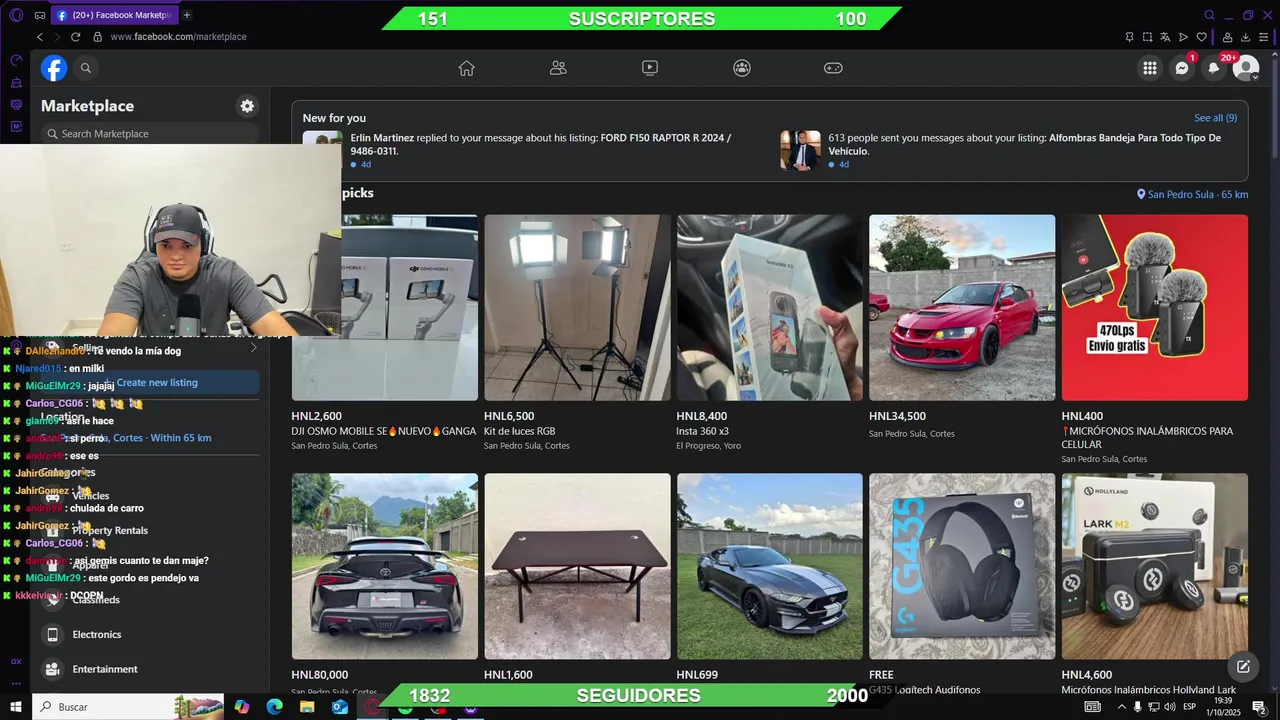
Task: Click the Buscar taskbar search box
Action: [128, 707]
